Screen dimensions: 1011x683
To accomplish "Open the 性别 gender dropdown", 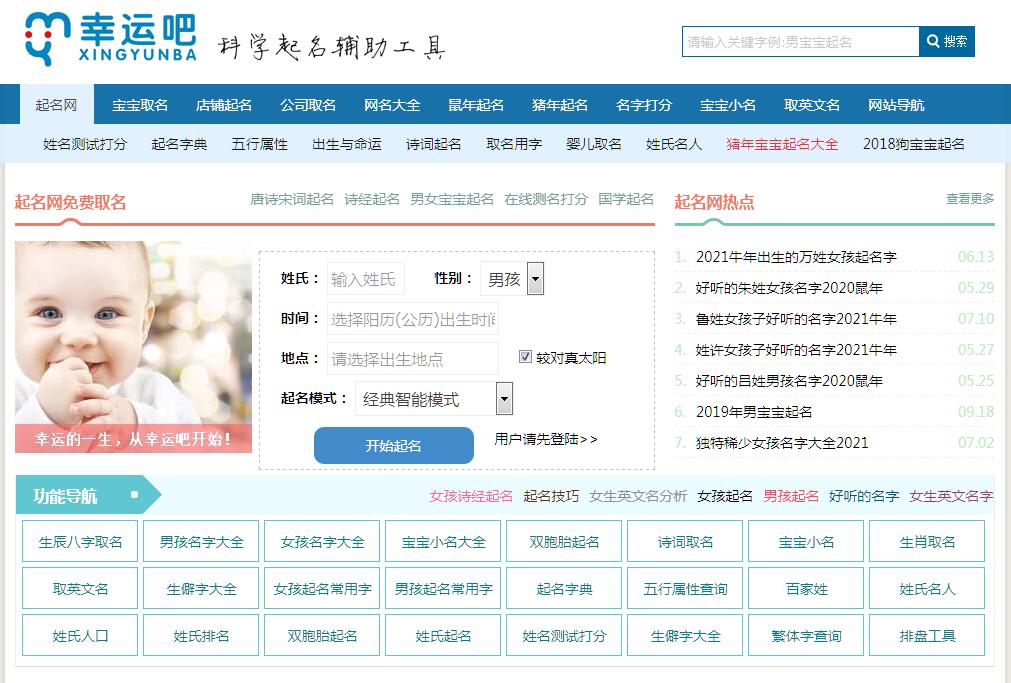I will (512, 279).
